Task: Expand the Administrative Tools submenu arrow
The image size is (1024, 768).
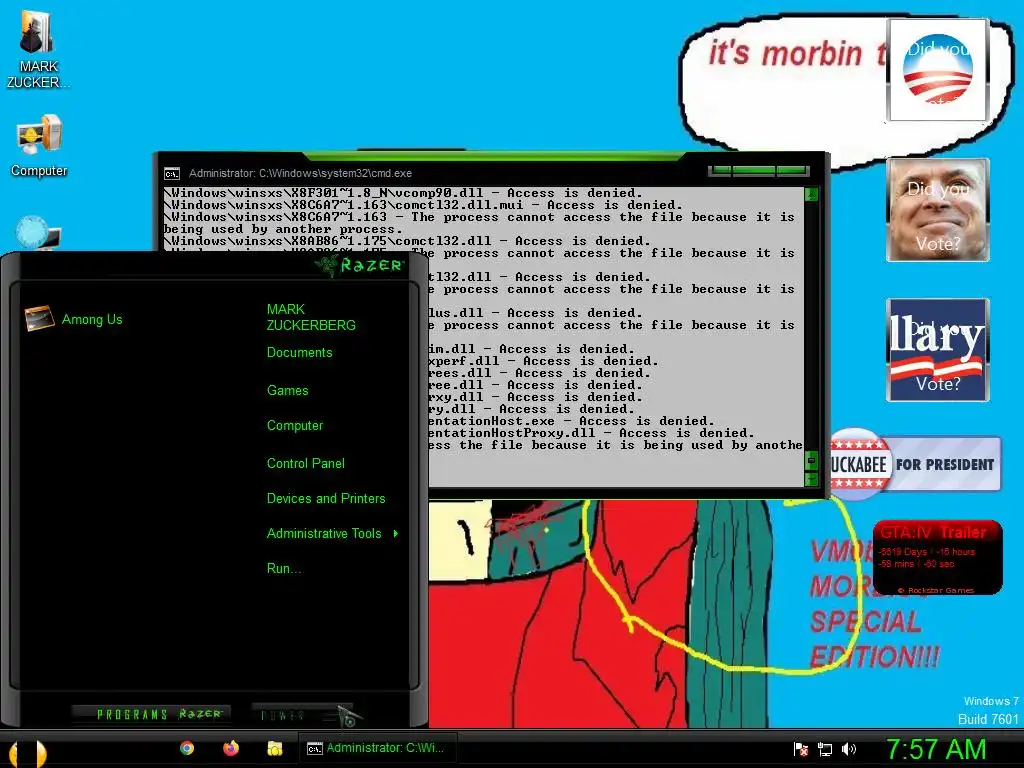Action: 396,534
